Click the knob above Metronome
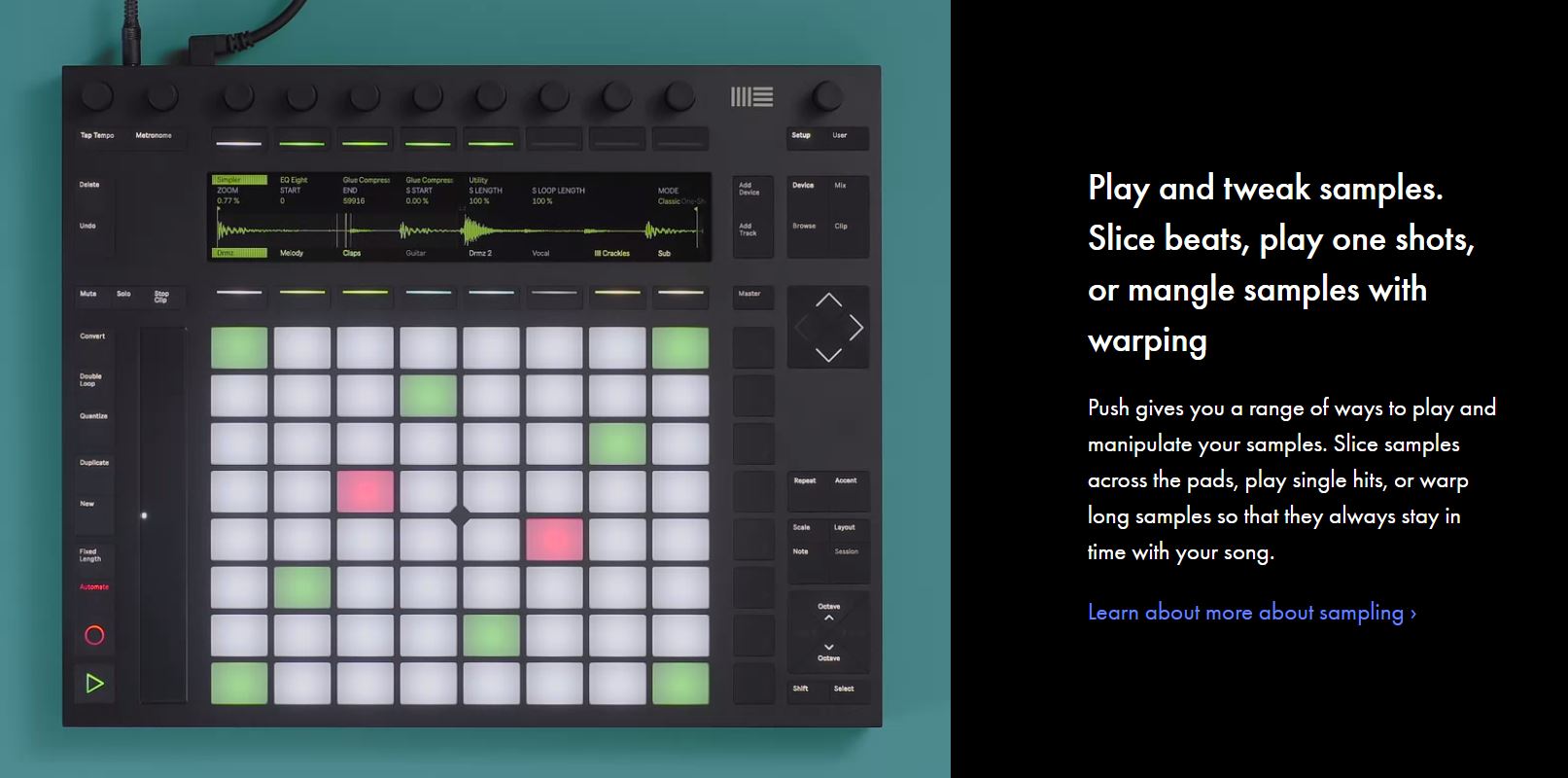The width and height of the screenshot is (1568, 778). click(x=161, y=96)
